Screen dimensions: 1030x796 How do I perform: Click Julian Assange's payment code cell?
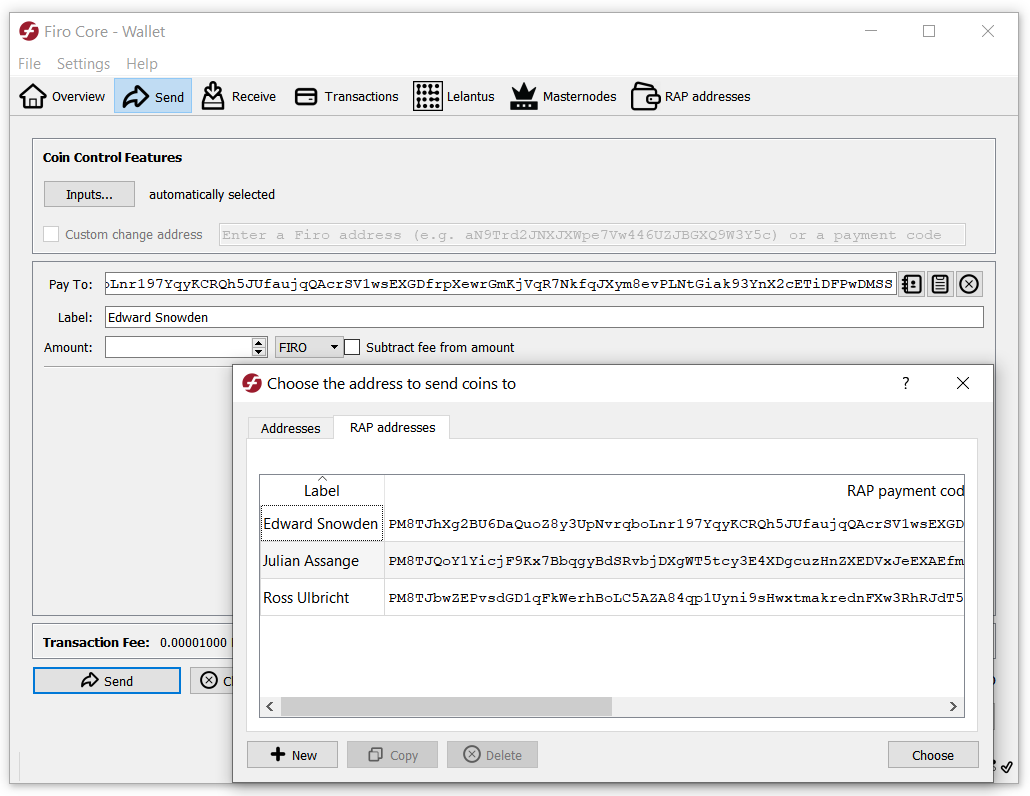(x=675, y=560)
